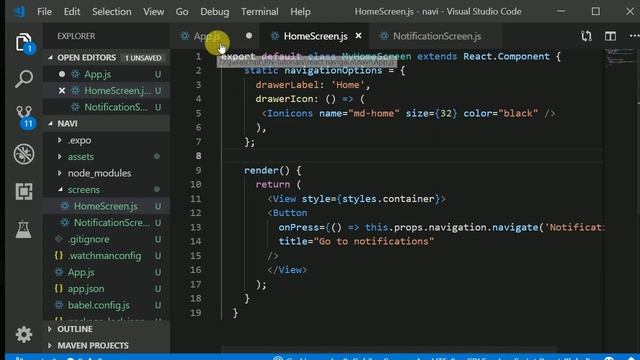
Task: Open the Selection menu
Action: tap(111, 12)
